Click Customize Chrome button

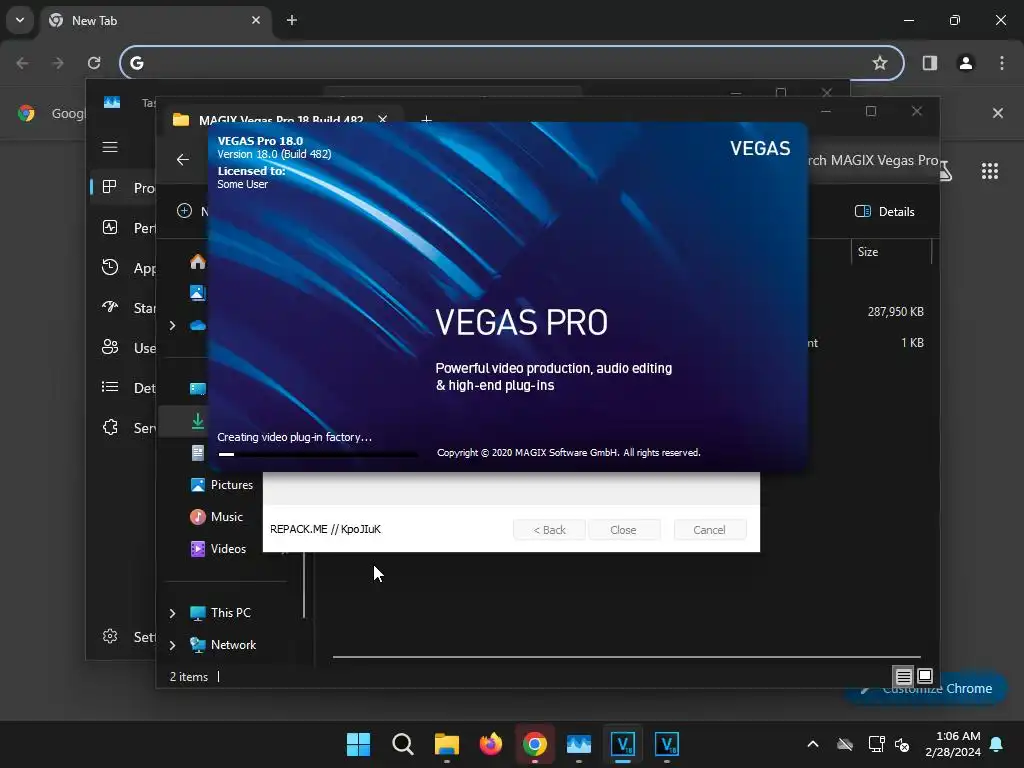(926, 688)
